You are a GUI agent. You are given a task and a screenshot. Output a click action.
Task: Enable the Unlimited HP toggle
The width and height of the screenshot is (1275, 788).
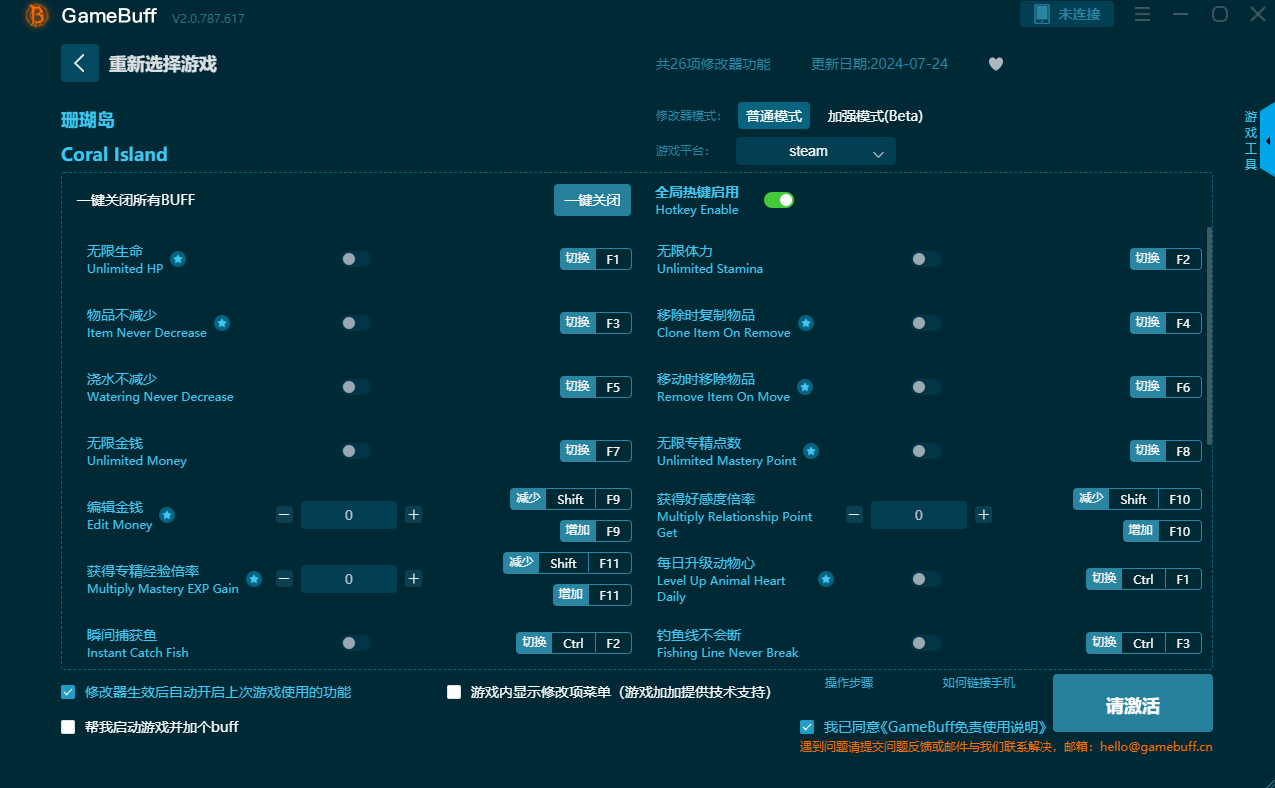[x=355, y=259]
